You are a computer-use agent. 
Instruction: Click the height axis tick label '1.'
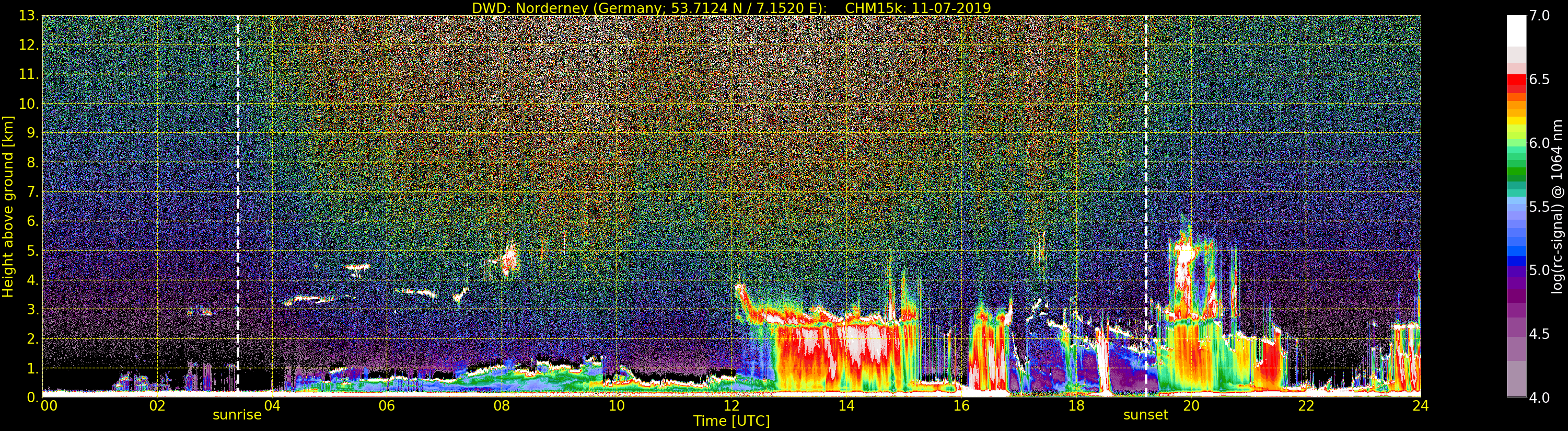pyautogui.click(x=32, y=368)
